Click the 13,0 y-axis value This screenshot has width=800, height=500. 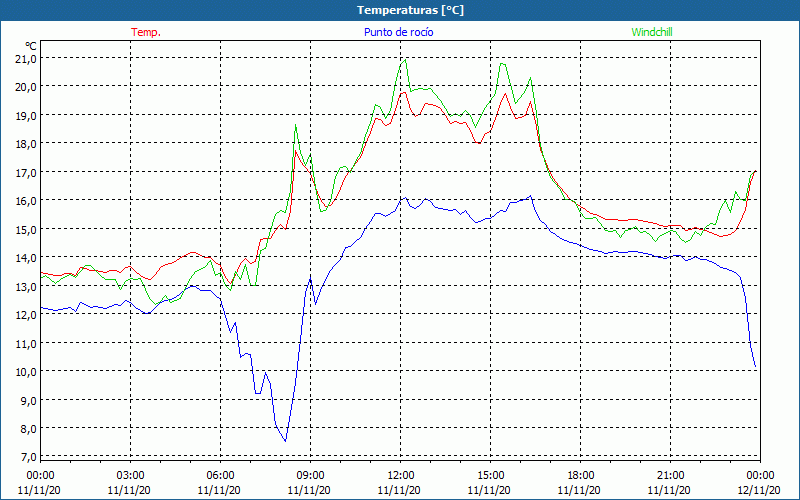coord(26,286)
